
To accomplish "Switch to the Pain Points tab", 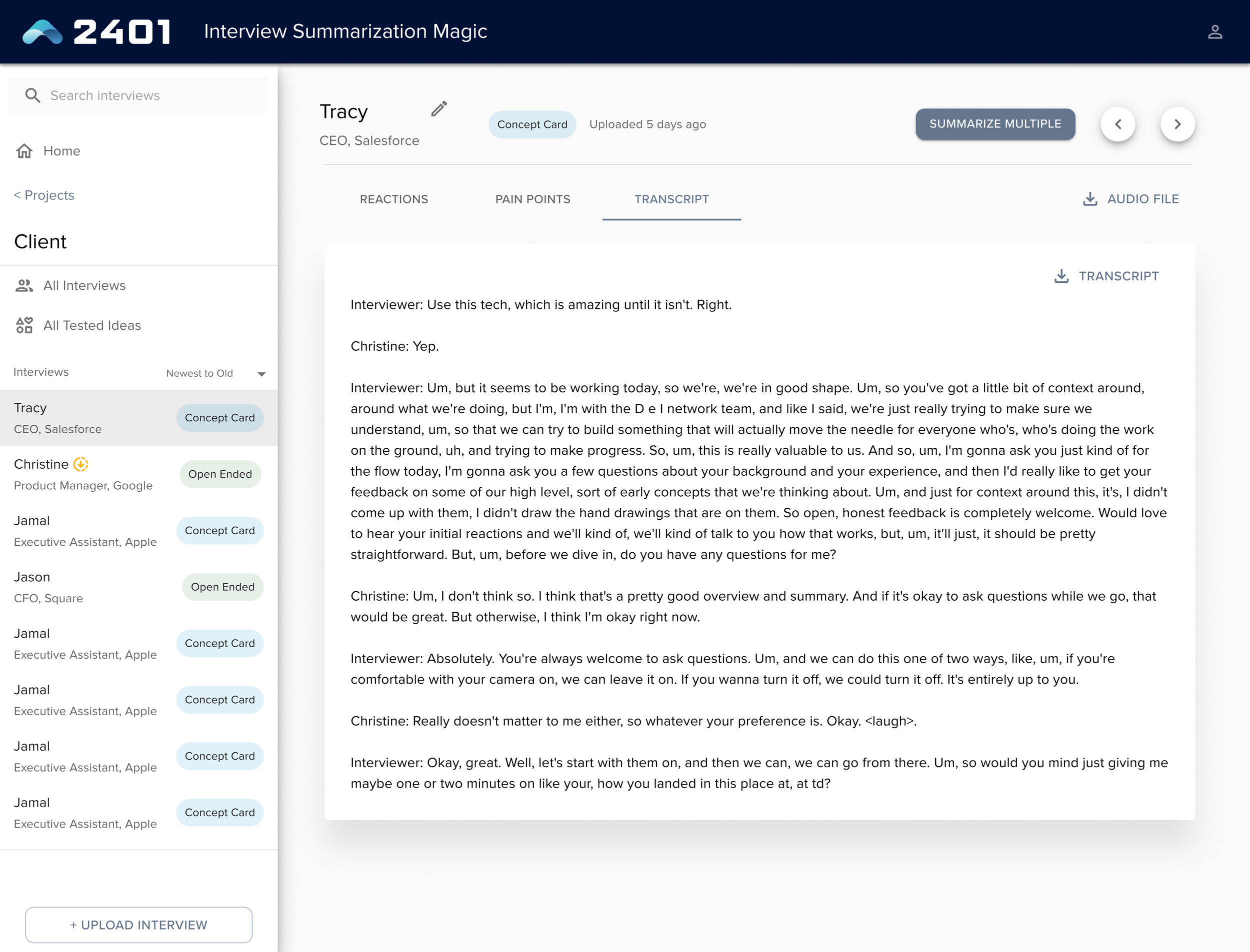I will pyautogui.click(x=532, y=199).
